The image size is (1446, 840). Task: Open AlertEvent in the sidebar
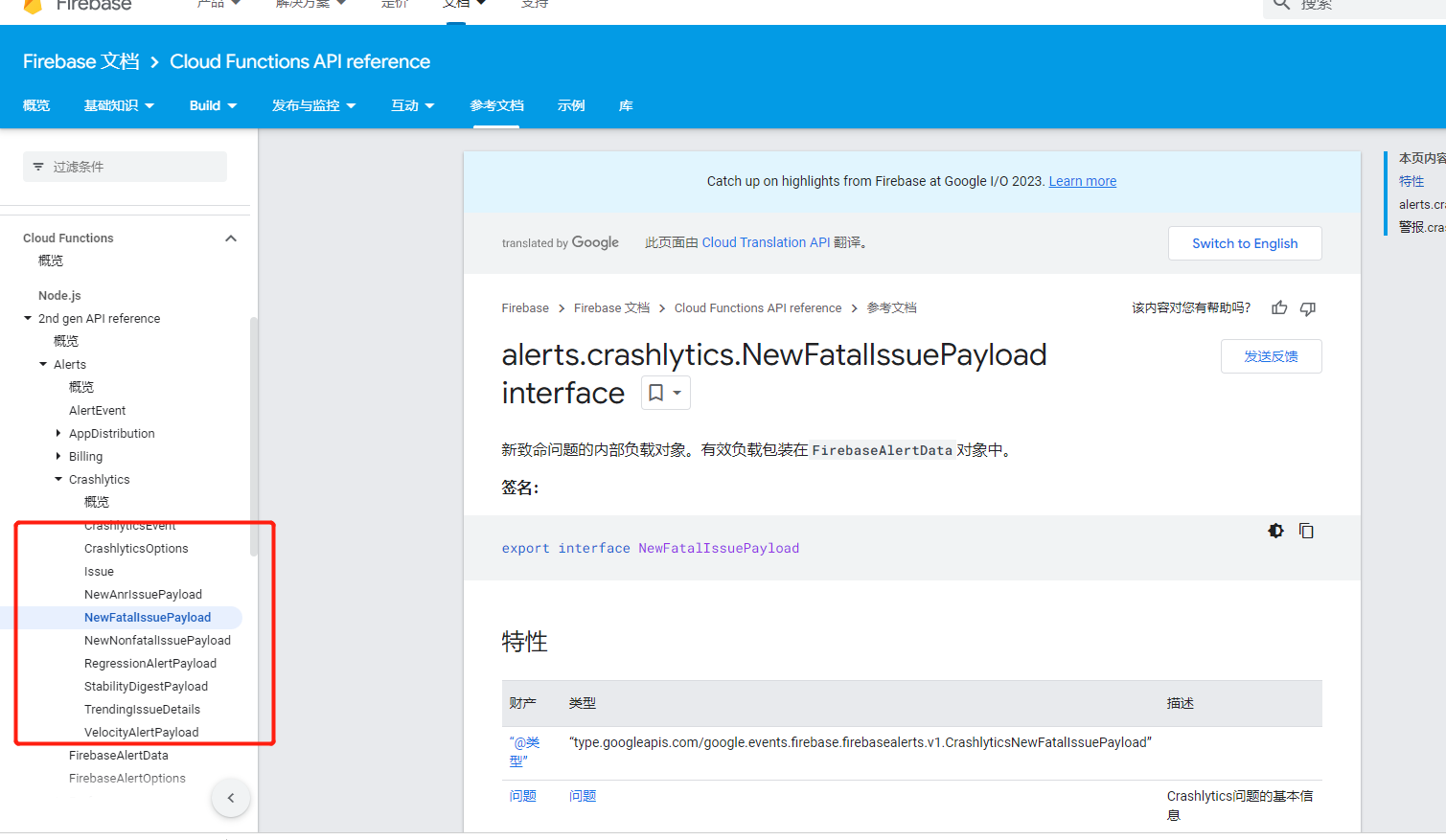(x=97, y=410)
